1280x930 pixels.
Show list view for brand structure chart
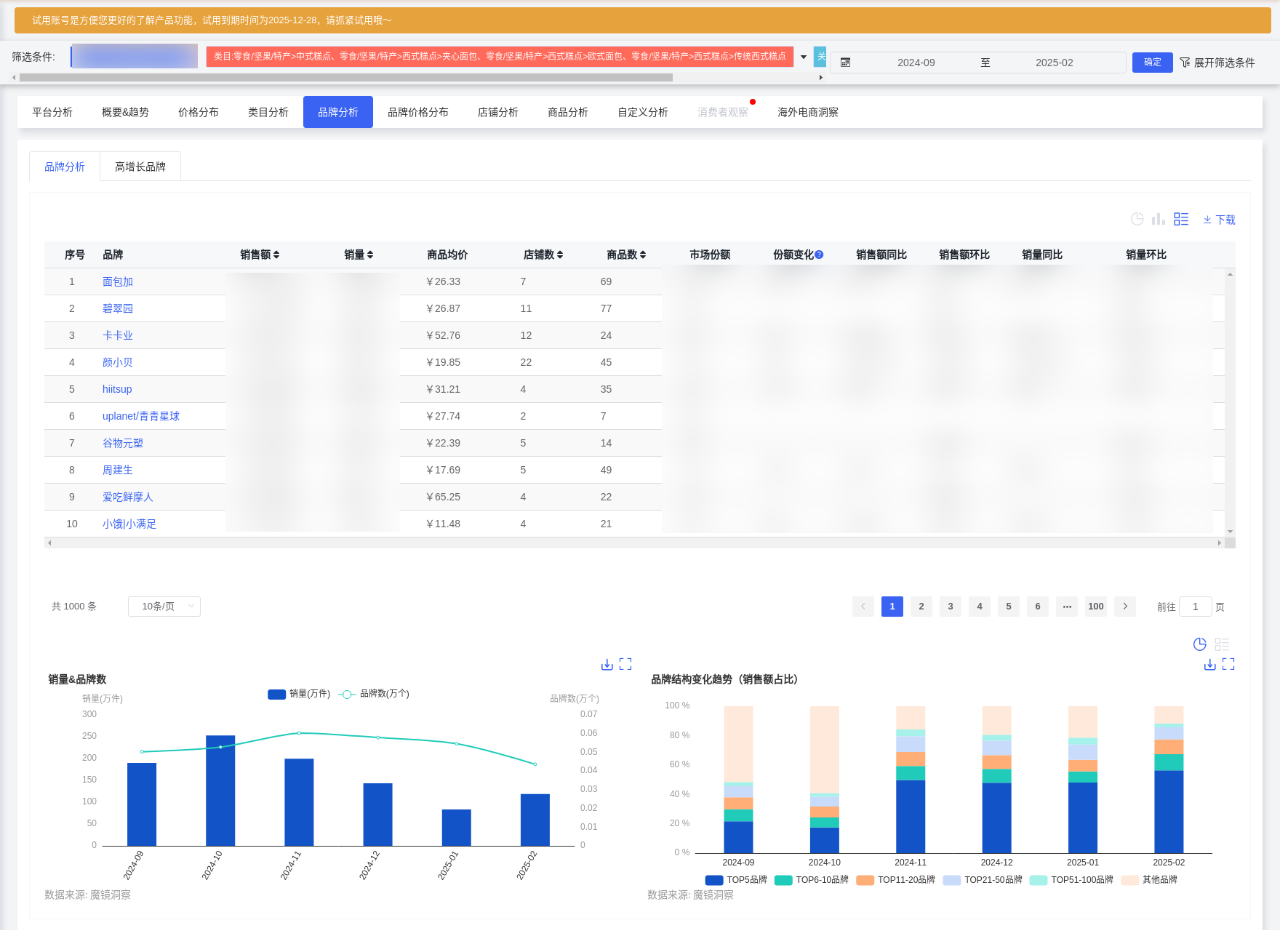[x=1222, y=644]
